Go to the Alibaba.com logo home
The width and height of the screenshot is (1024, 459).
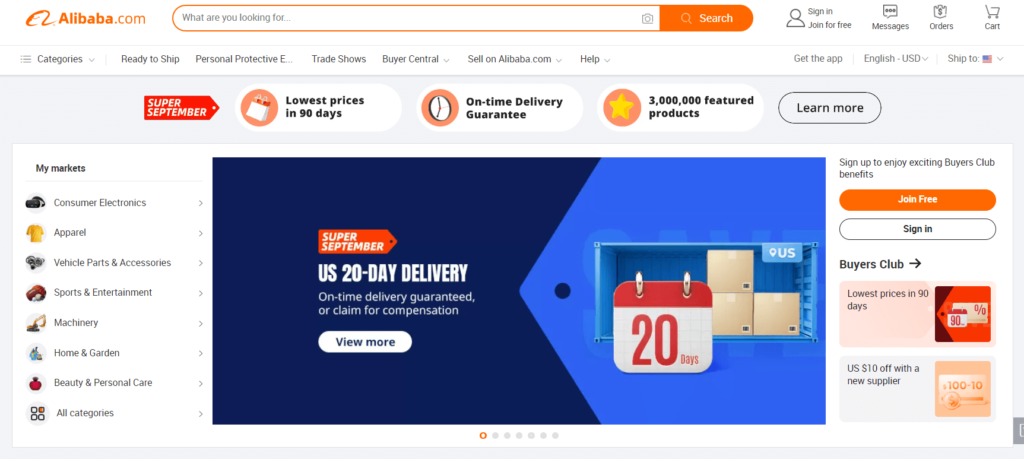pyautogui.click(x=86, y=18)
